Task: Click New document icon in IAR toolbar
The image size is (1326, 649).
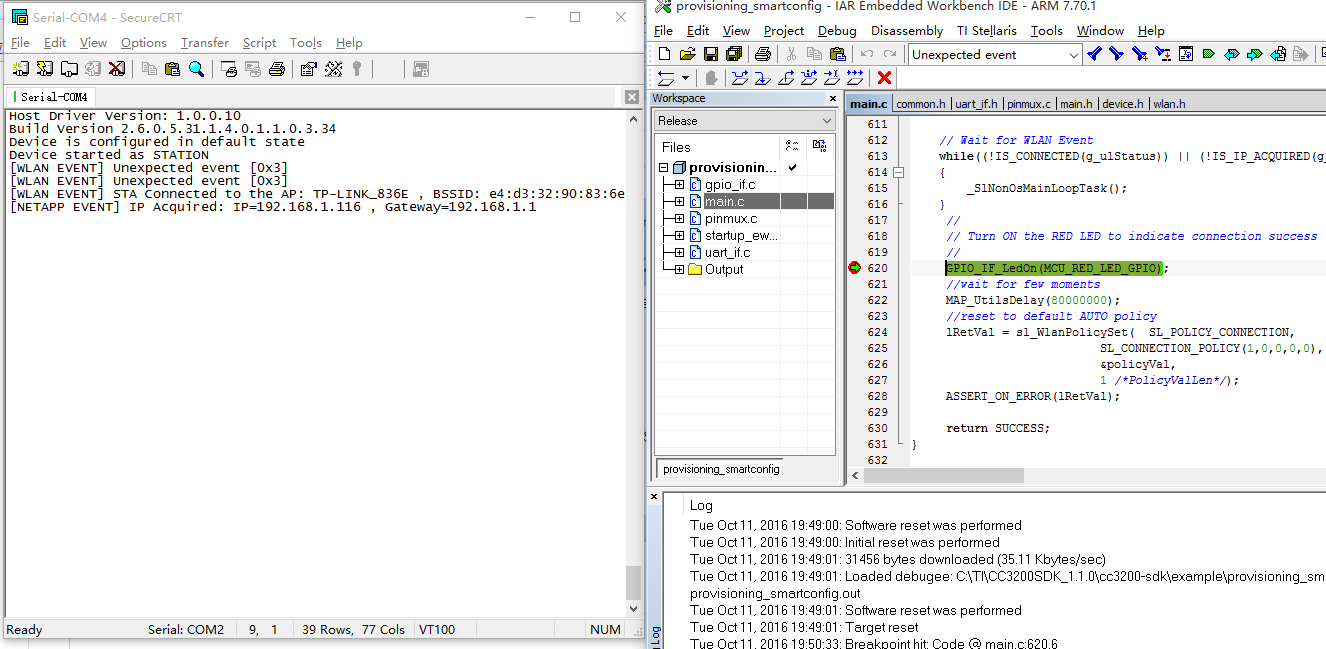Action: (664, 54)
